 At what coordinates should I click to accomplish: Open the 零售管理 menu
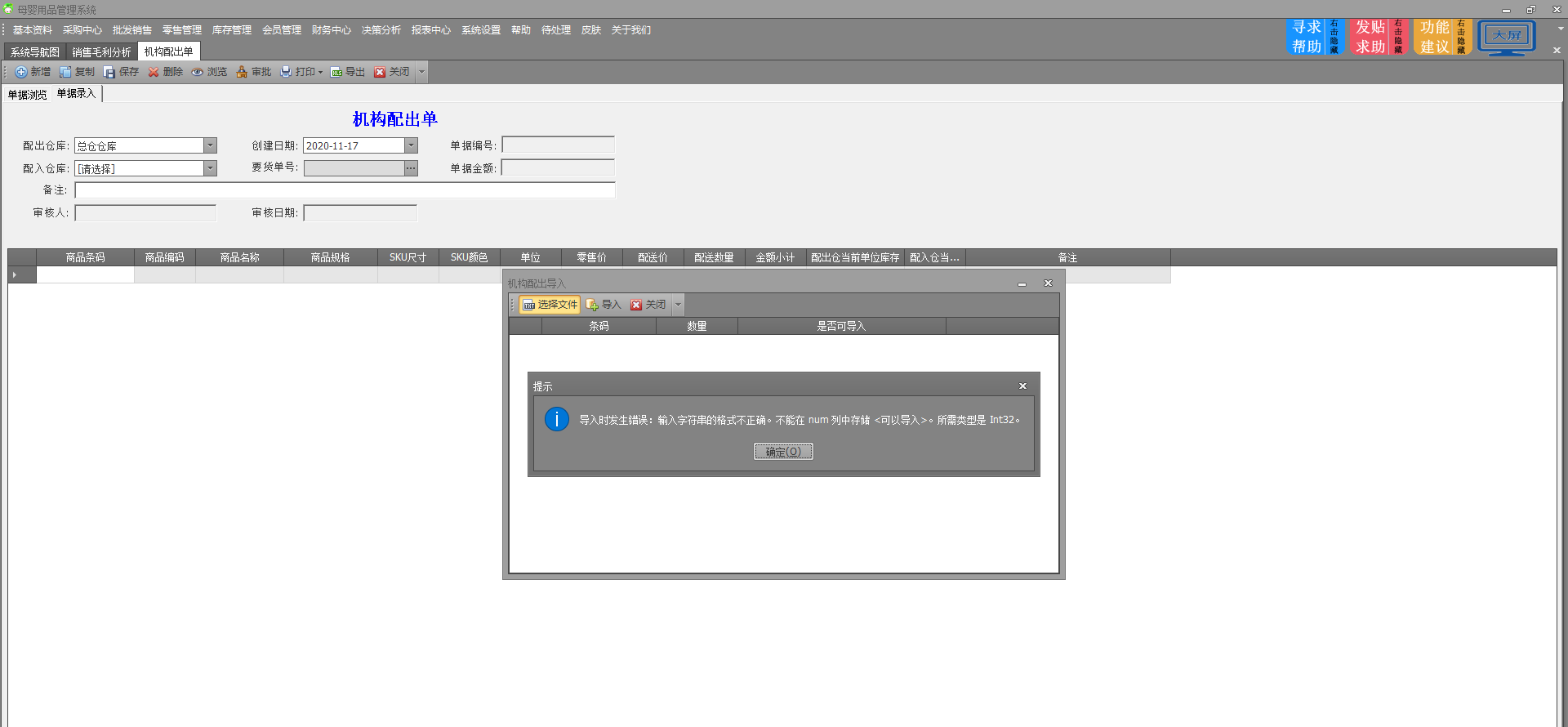click(x=182, y=30)
